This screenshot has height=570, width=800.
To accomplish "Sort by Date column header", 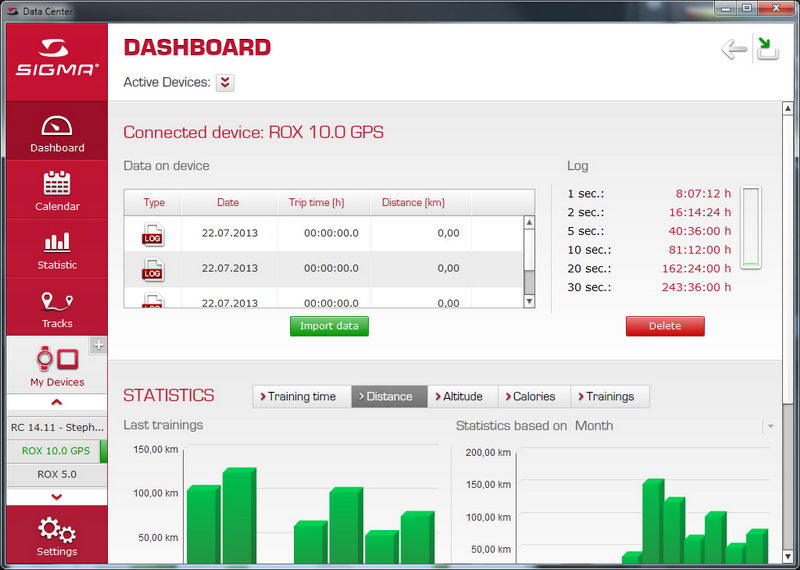I will coord(229,203).
